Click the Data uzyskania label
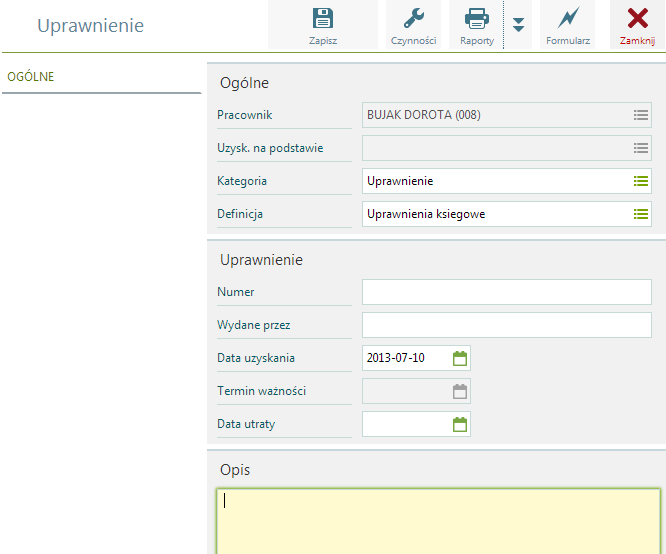 [x=256, y=358]
